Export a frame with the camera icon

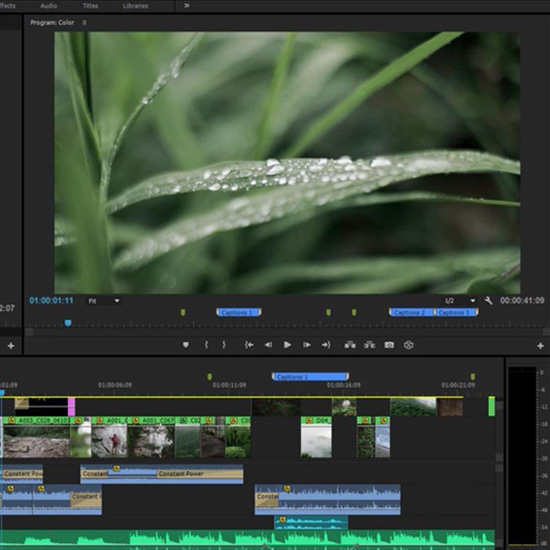coord(389,345)
